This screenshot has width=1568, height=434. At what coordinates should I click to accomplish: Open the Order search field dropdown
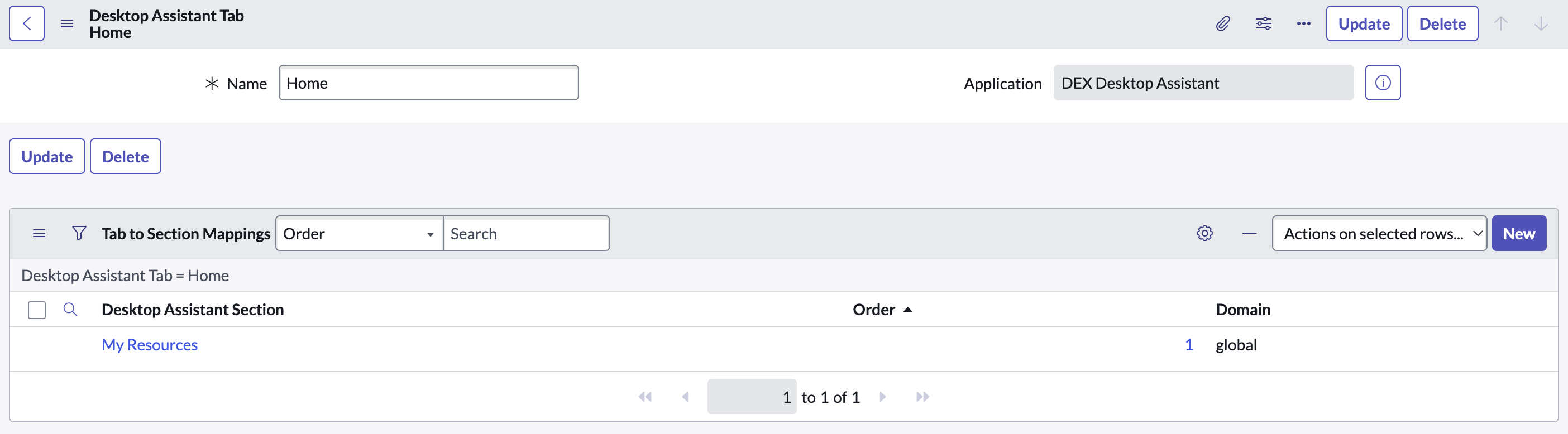[359, 233]
